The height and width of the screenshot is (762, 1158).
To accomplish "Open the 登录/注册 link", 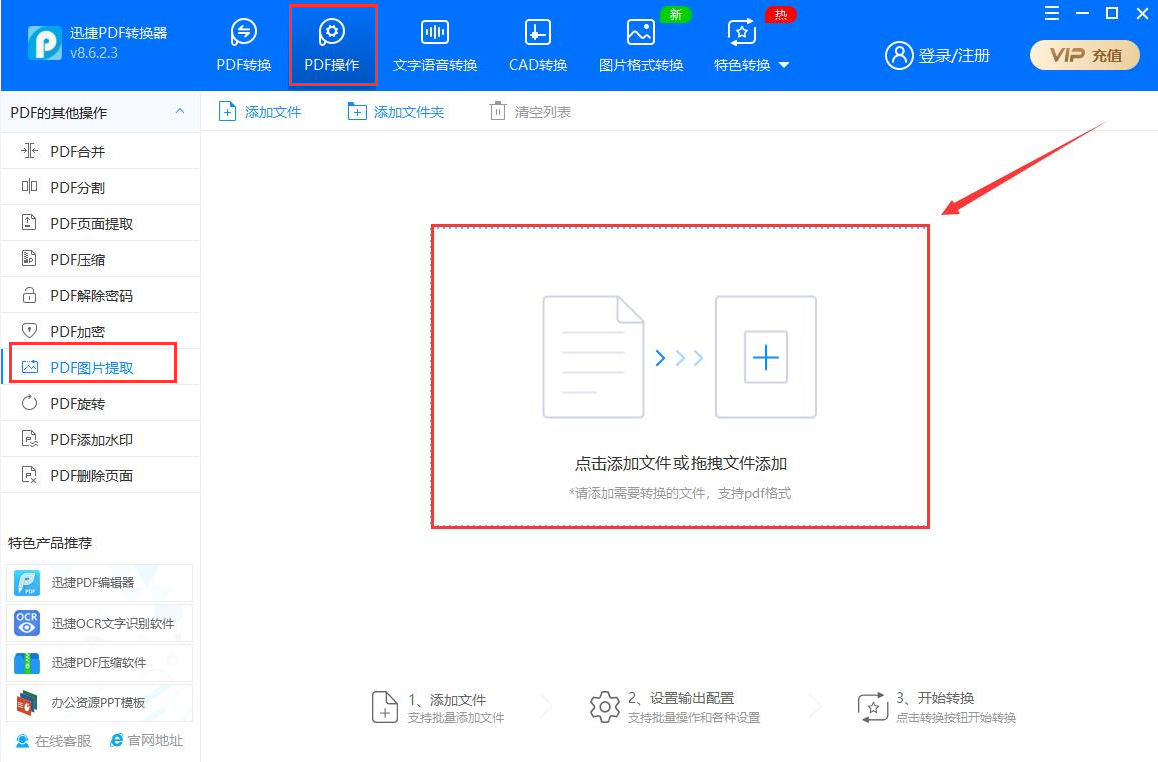I will click(x=954, y=55).
